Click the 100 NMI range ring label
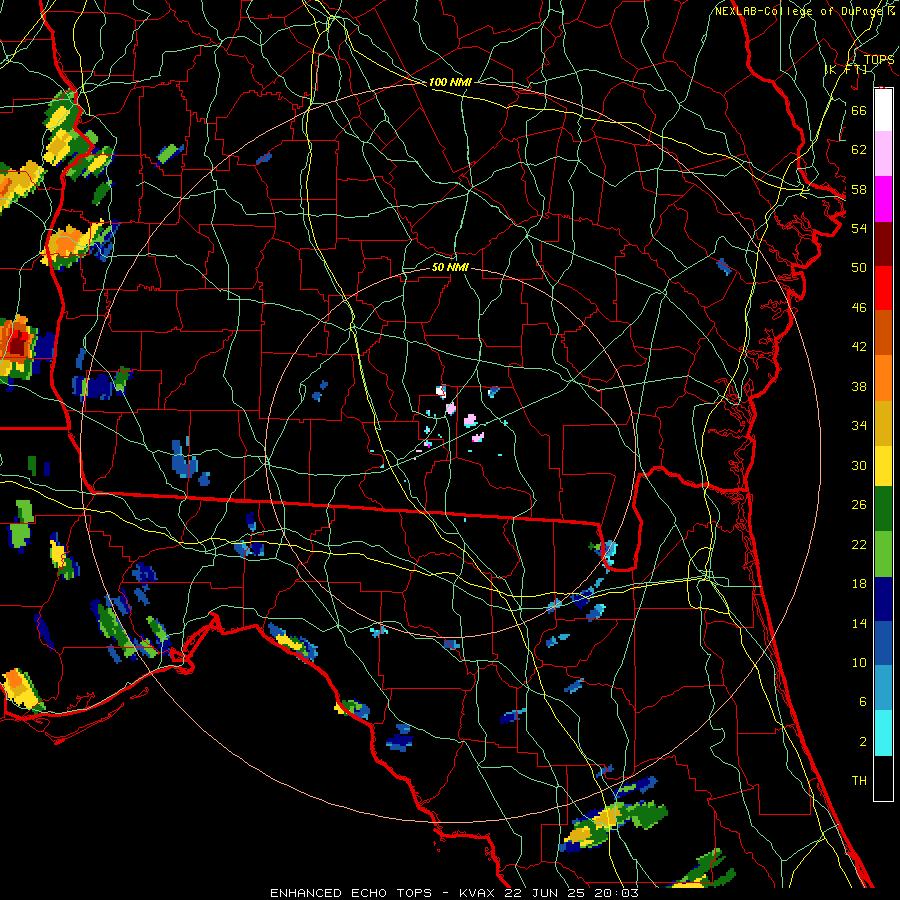 pyautogui.click(x=450, y=82)
